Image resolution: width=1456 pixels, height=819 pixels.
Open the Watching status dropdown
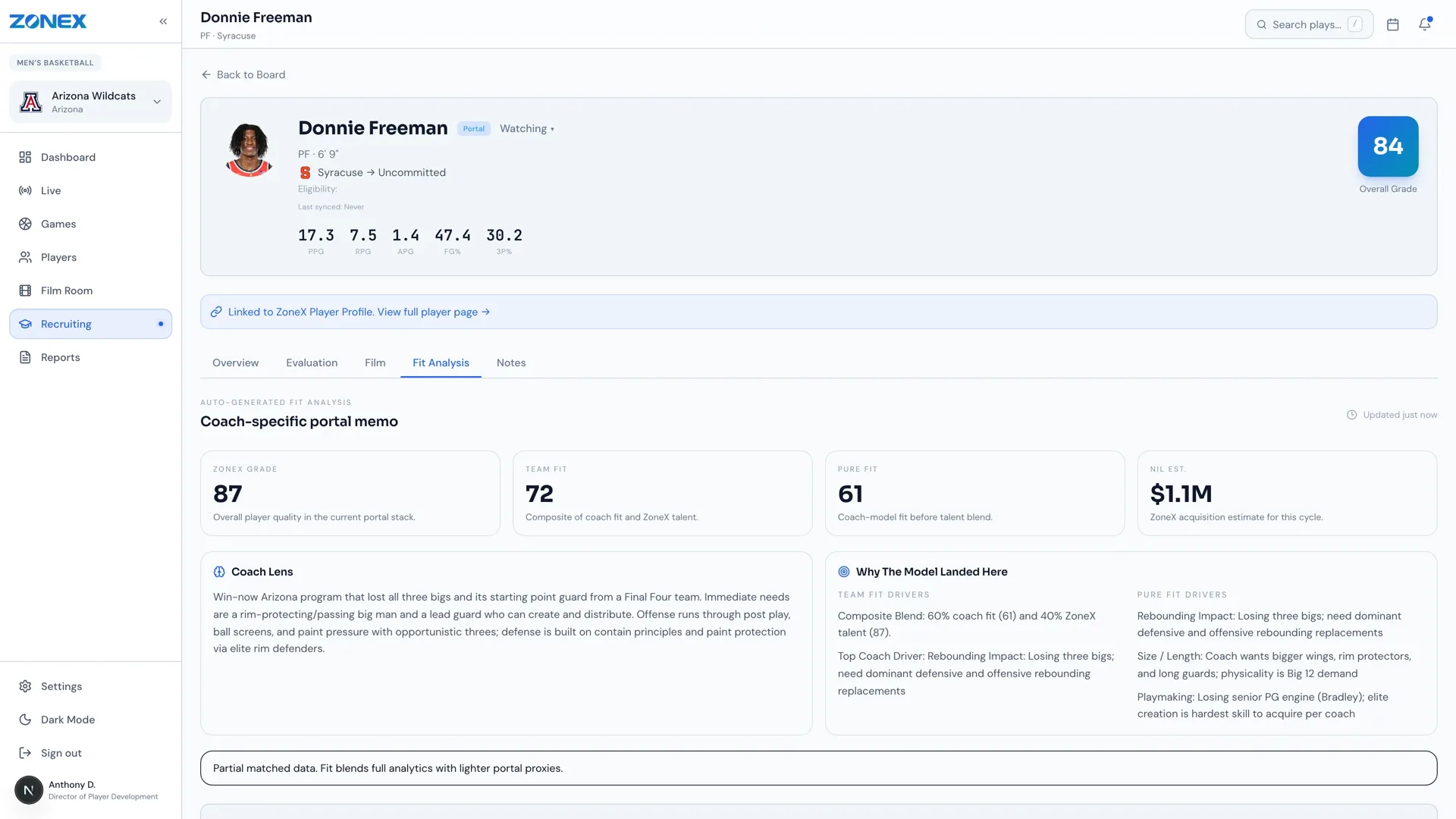527,129
